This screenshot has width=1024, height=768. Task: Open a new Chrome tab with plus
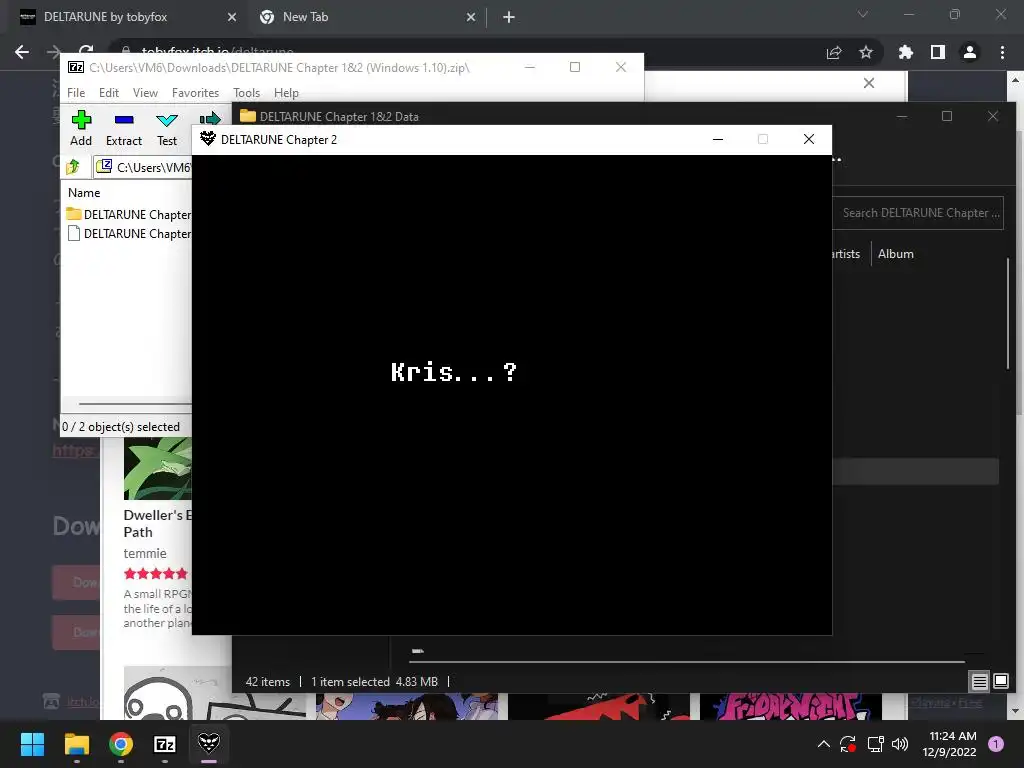tap(509, 17)
